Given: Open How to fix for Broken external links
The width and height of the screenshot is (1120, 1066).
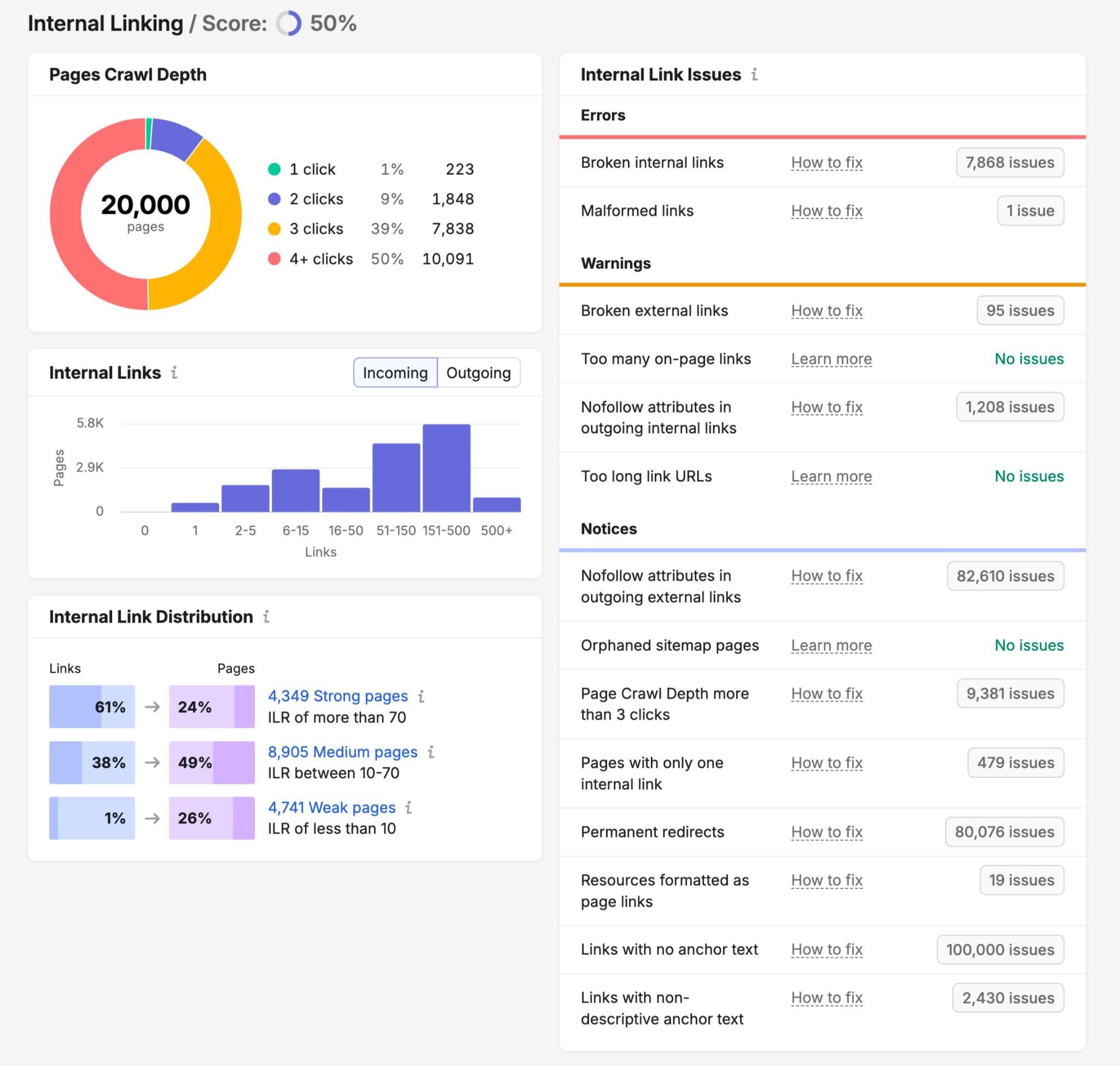Looking at the screenshot, I should coord(827,311).
